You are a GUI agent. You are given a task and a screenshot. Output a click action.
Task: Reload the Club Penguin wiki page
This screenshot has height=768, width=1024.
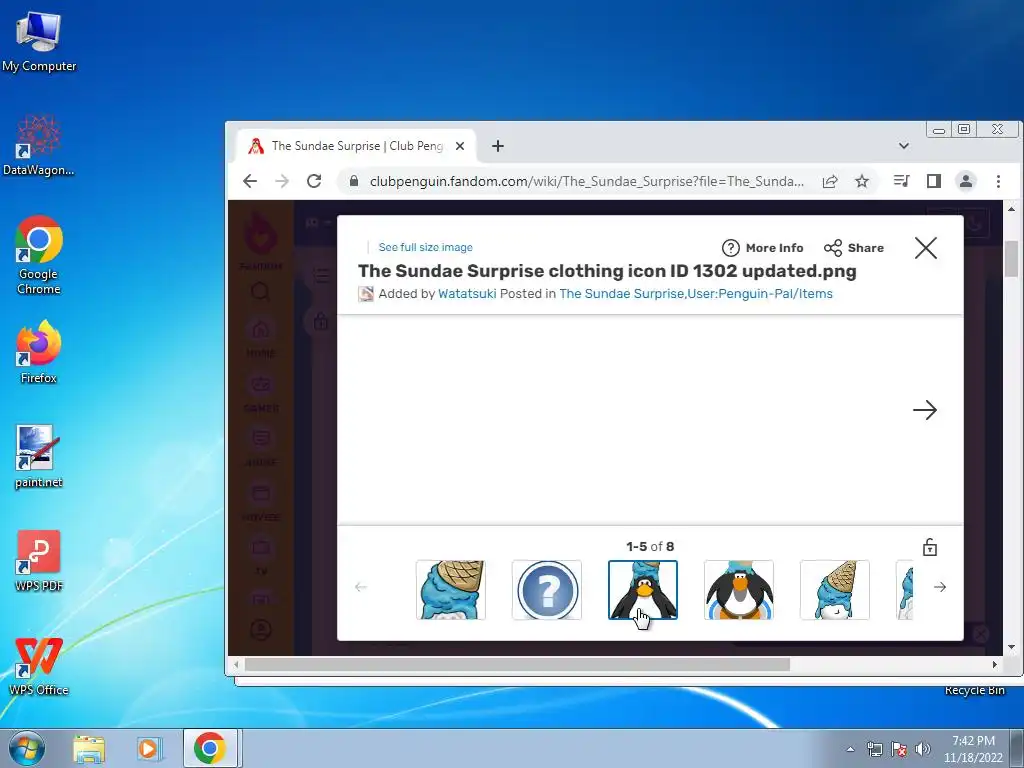click(314, 181)
